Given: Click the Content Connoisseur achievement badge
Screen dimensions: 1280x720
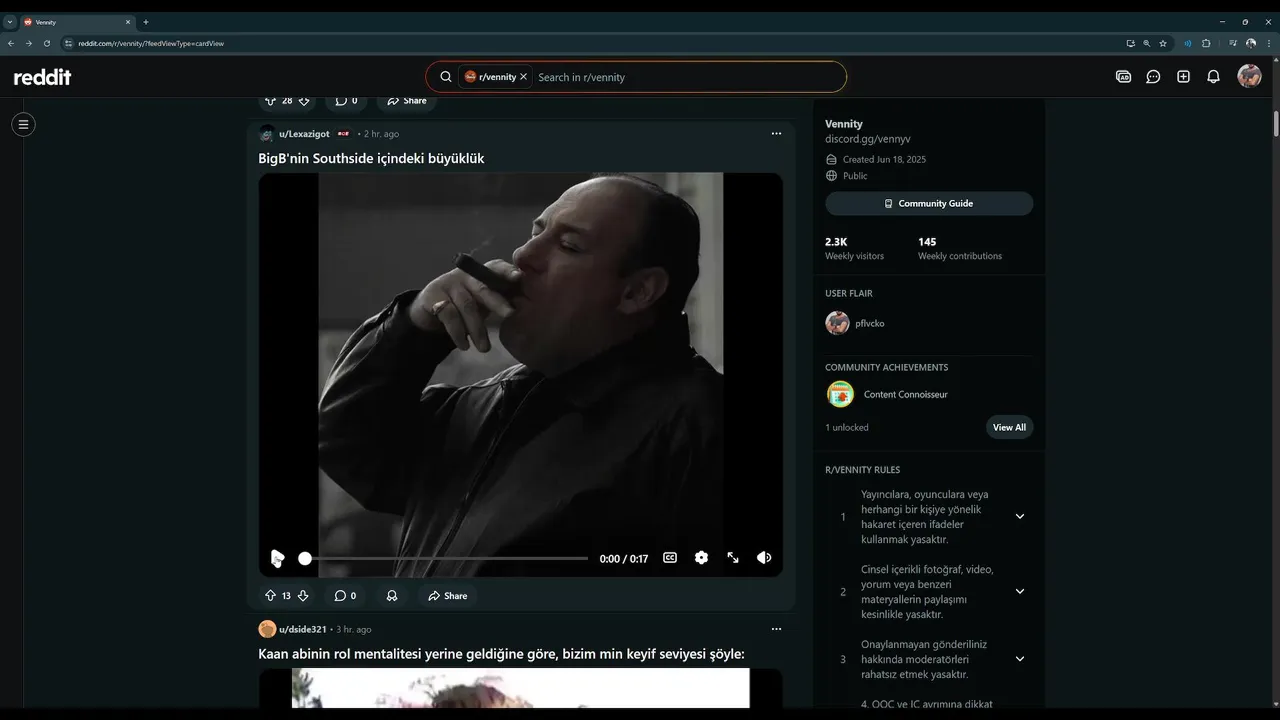Looking at the screenshot, I should [x=840, y=394].
